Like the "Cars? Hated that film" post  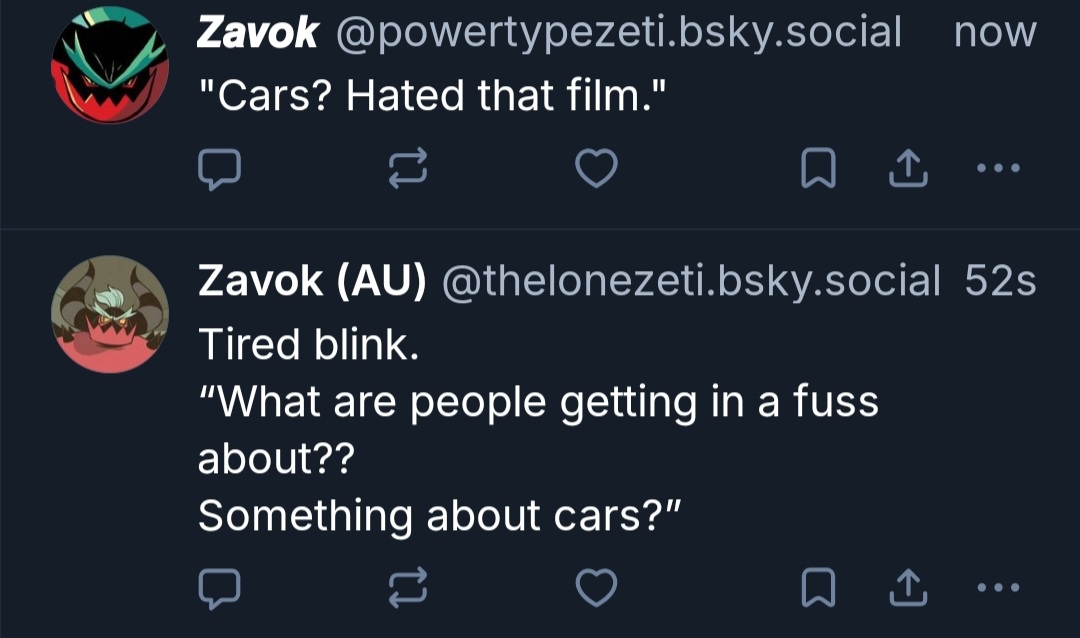click(x=597, y=171)
